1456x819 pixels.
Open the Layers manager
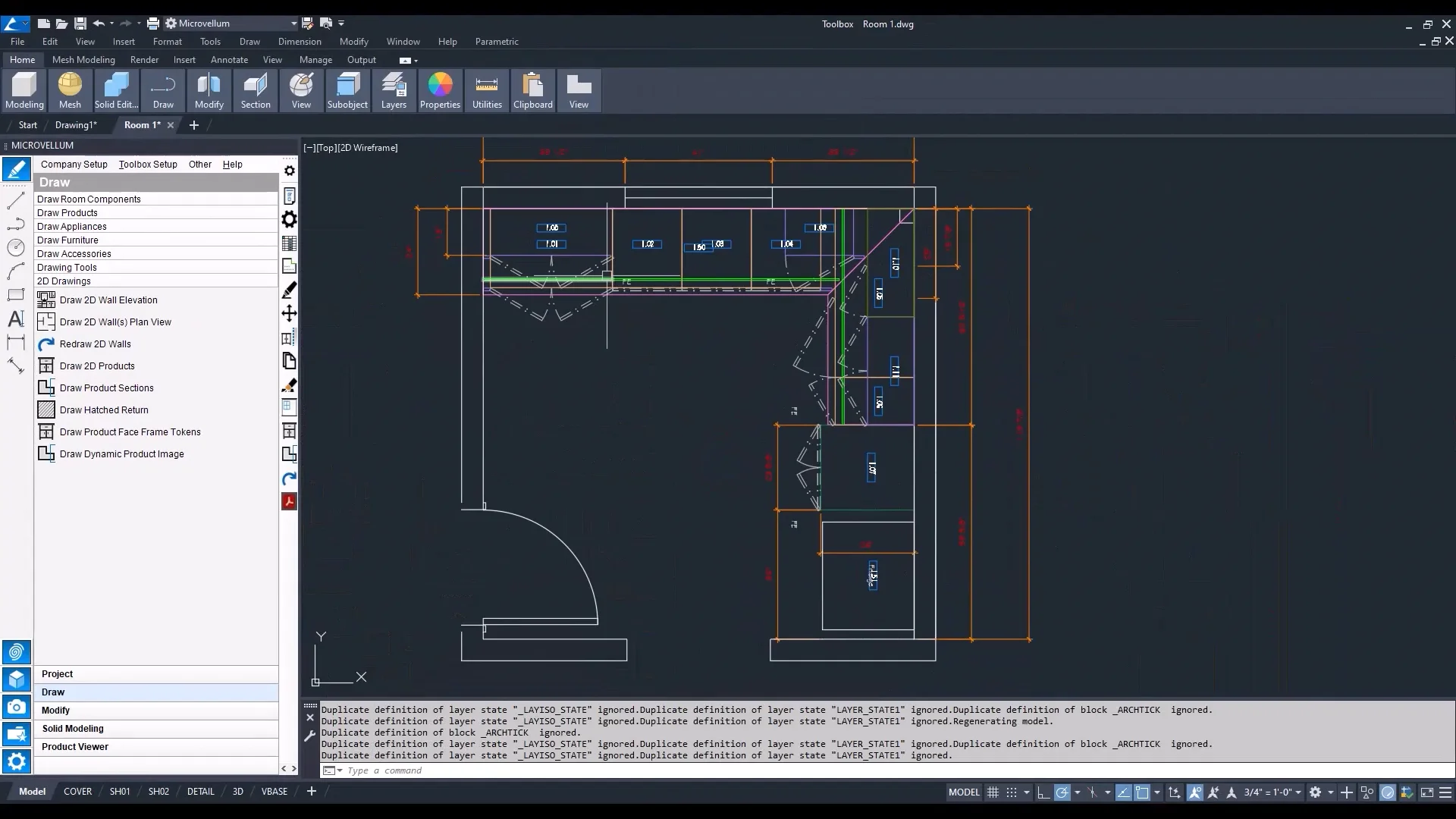pyautogui.click(x=394, y=90)
